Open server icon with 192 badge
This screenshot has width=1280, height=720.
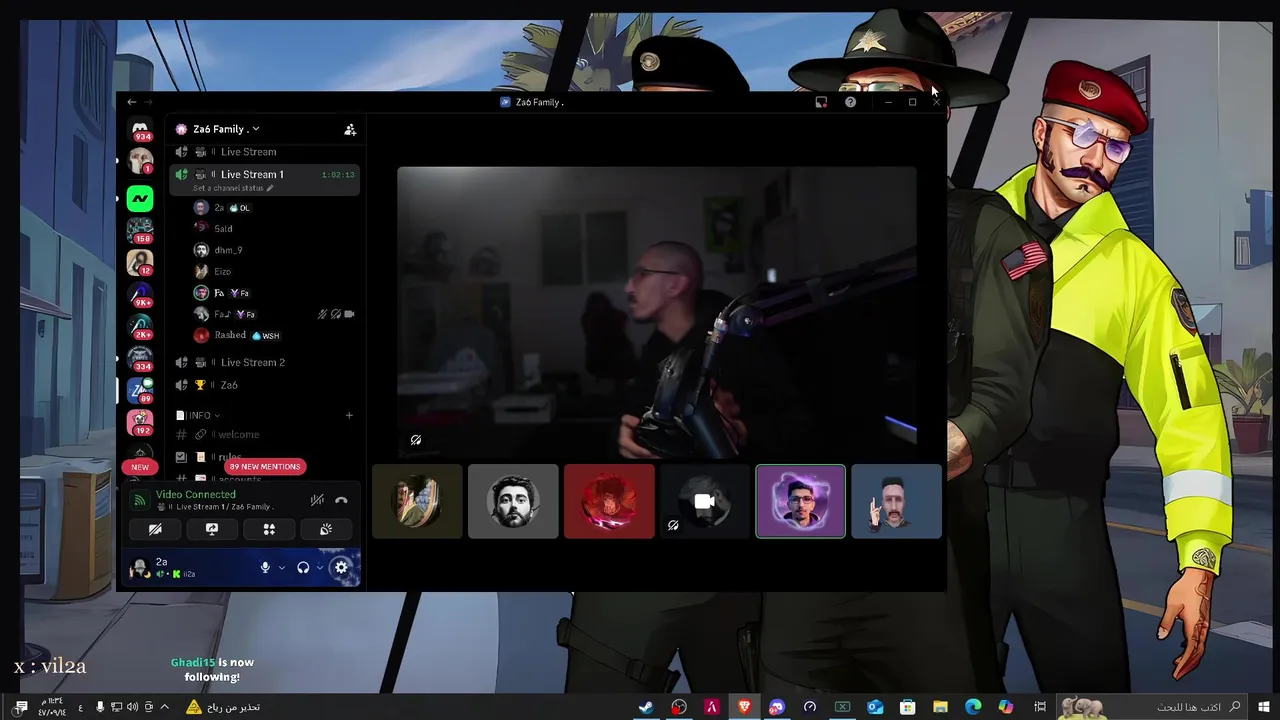tap(140, 422)
